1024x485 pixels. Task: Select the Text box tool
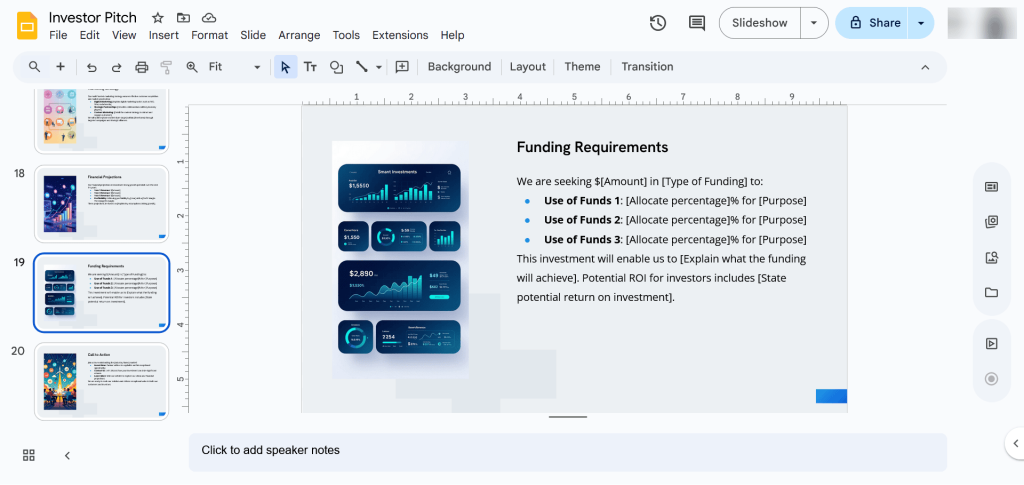[310, 67]
